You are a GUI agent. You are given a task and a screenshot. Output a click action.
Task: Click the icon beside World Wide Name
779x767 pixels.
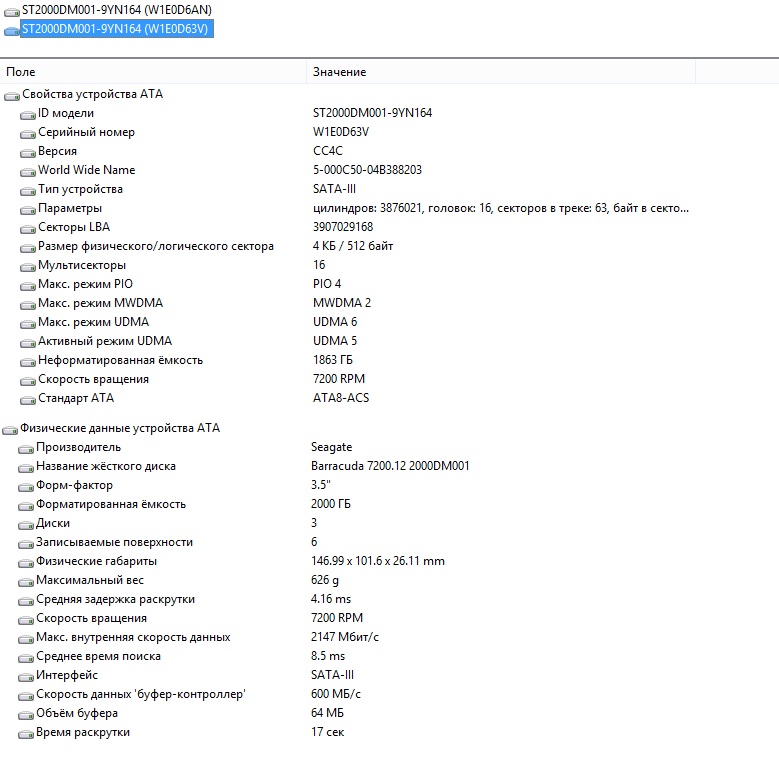(x=28, y=172)
